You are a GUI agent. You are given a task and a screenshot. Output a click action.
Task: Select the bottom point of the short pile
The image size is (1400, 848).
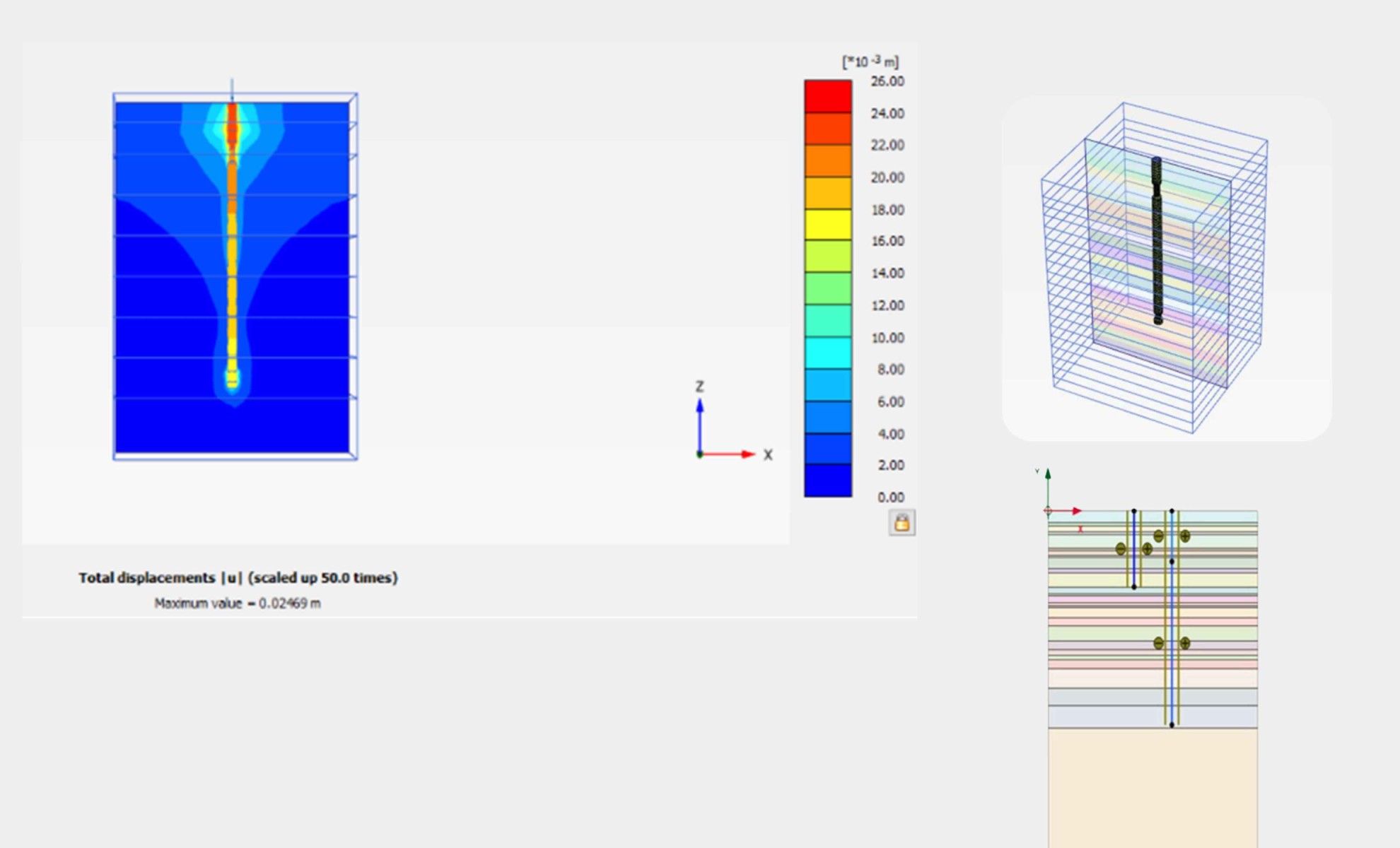1133,587
